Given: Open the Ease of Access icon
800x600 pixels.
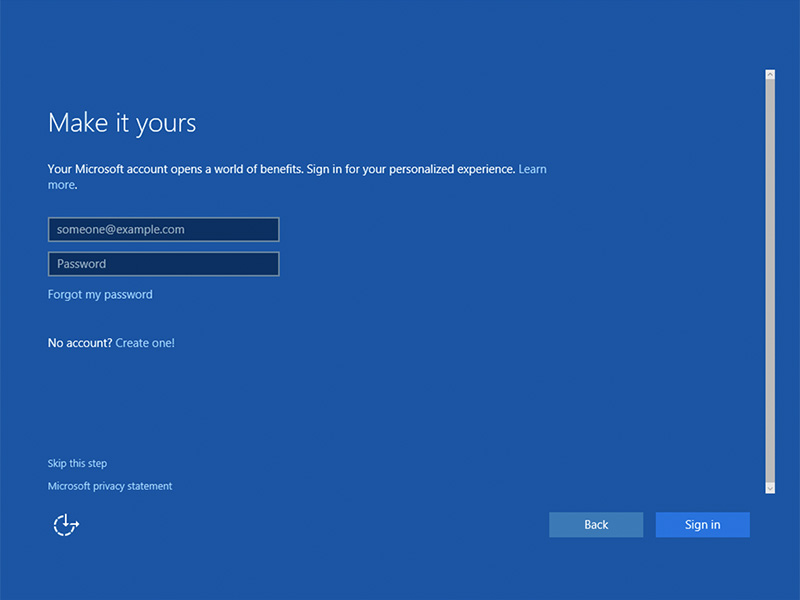Looking at the screenshot, I should (66, 525).
